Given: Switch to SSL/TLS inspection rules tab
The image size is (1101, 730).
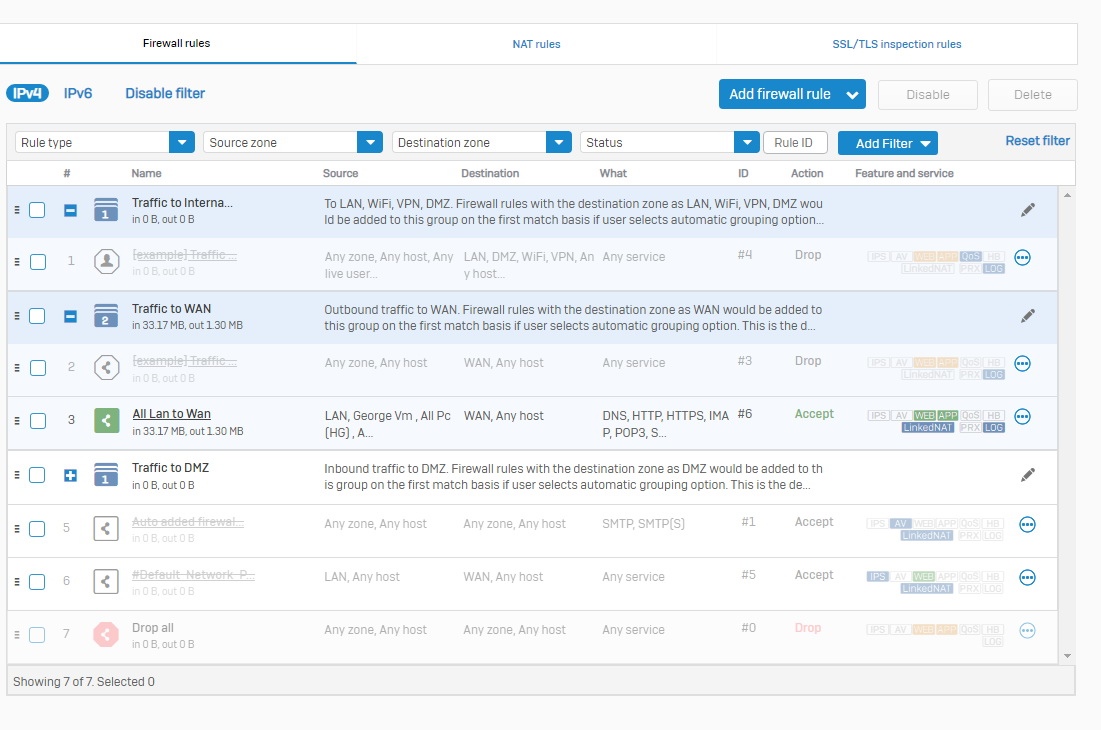Looking at the screenshot, I should click(897, 44).
